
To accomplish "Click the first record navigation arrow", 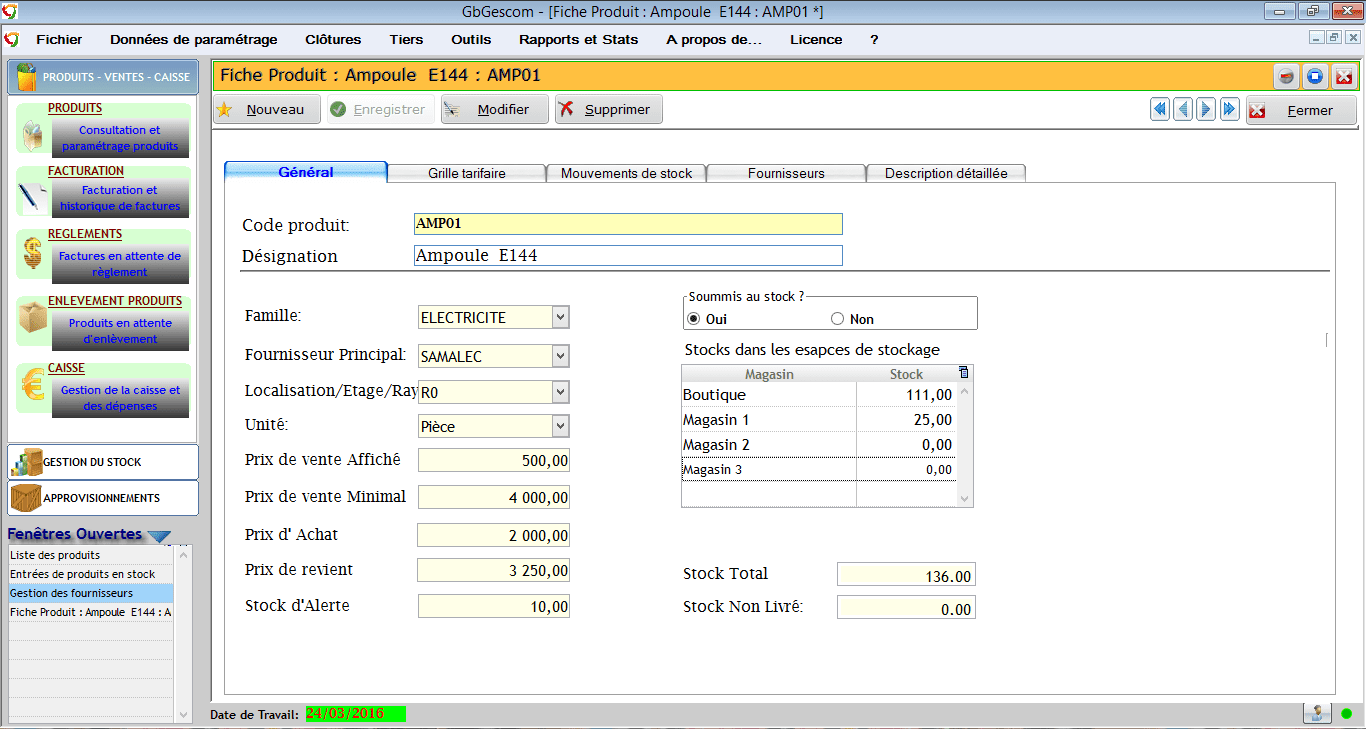I will 1160,110.
